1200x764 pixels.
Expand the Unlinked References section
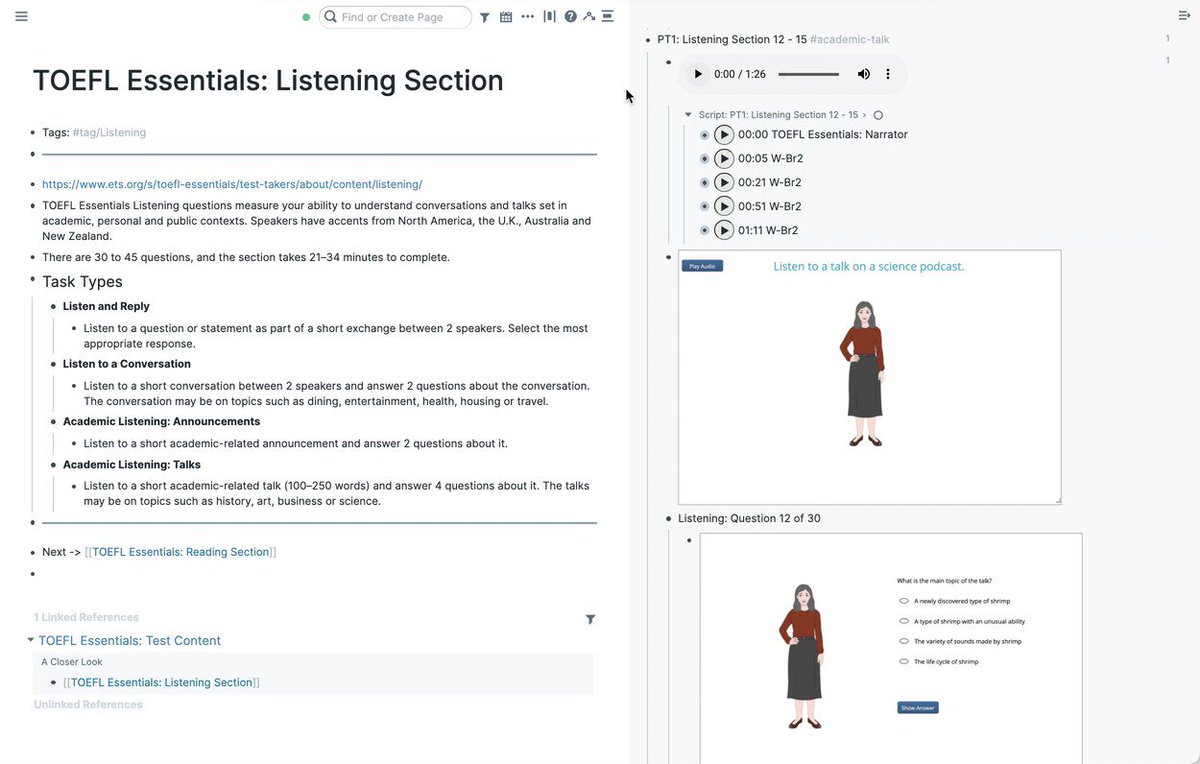coord(88,704)
